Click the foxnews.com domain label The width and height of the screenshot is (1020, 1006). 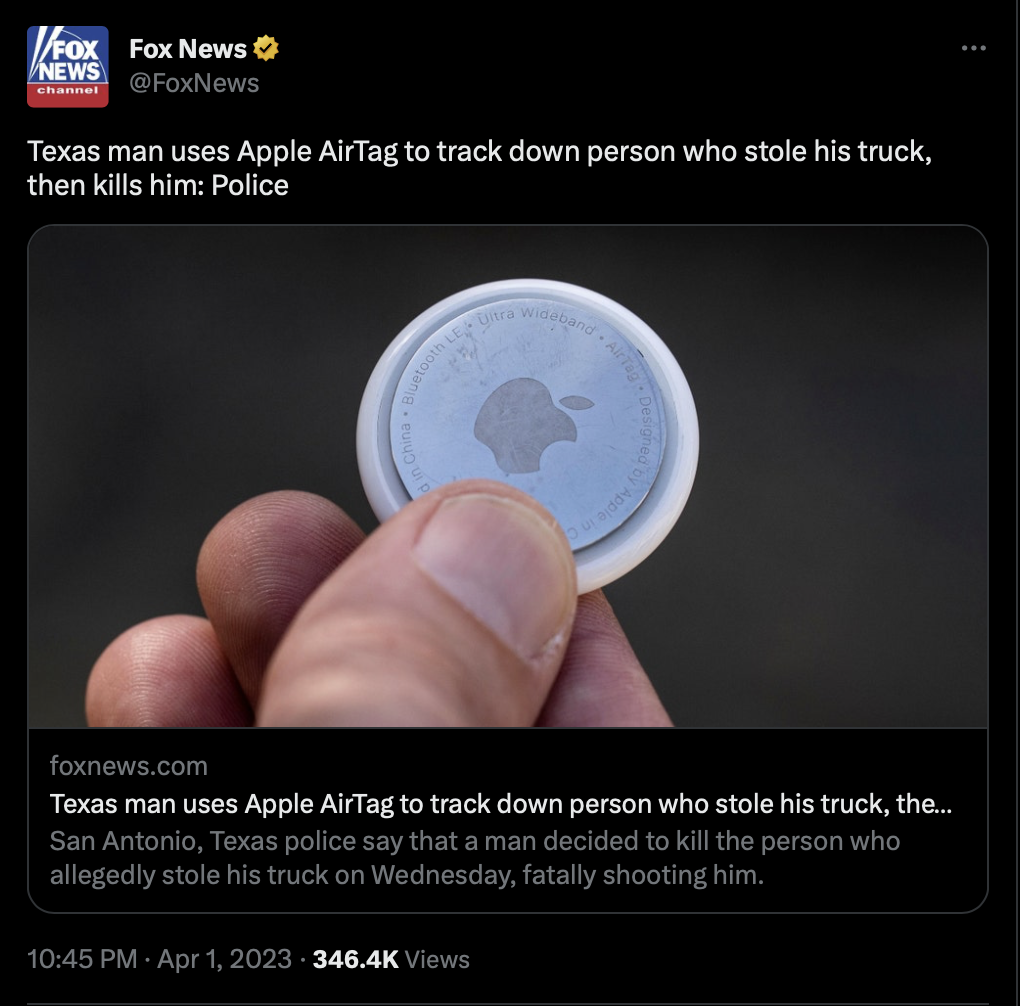(x=129, y=766)
